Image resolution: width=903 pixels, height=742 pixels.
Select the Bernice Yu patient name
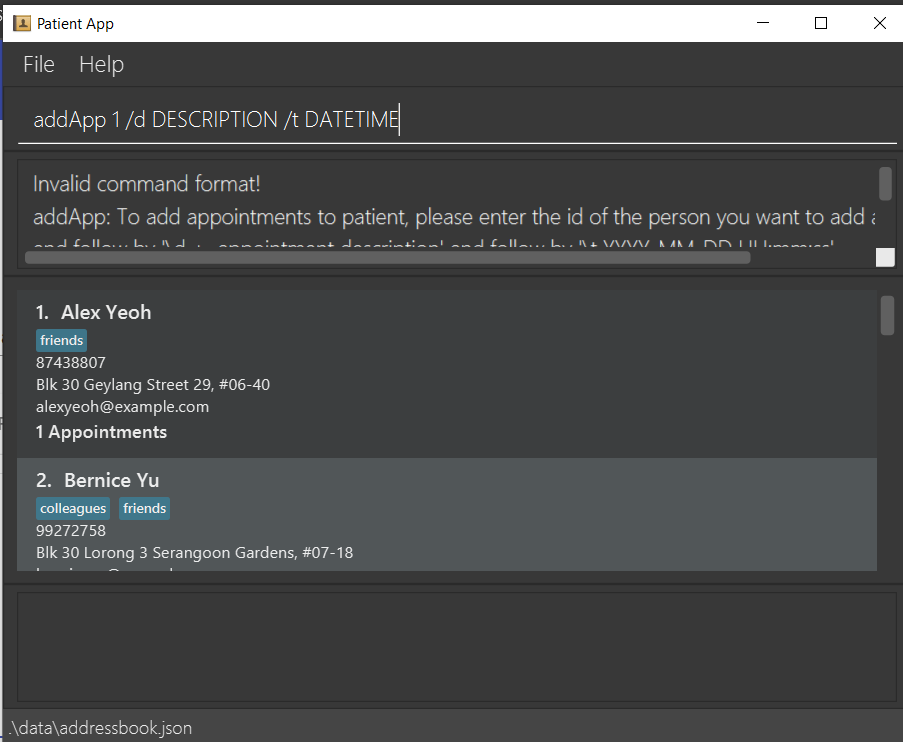point(111,480)
